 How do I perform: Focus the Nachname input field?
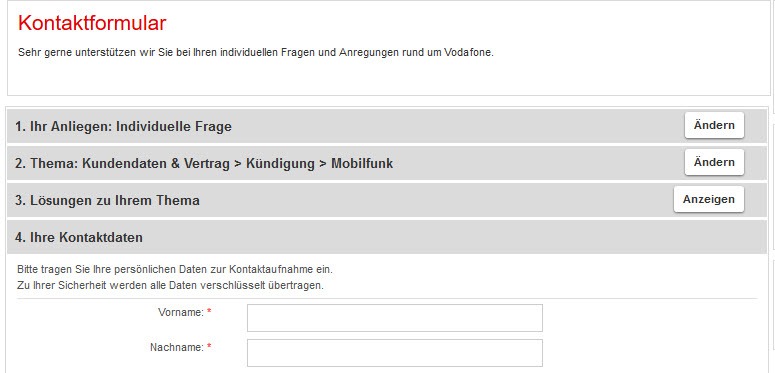(394, 353)
